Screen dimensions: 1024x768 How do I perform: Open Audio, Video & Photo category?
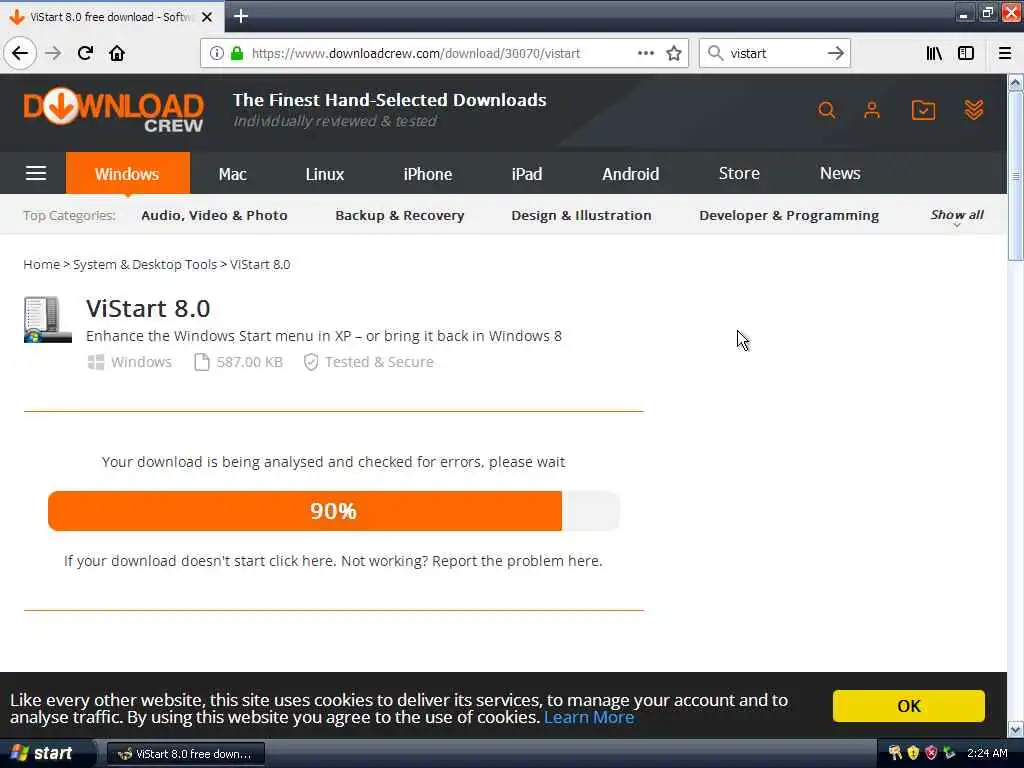click(214, 216)
